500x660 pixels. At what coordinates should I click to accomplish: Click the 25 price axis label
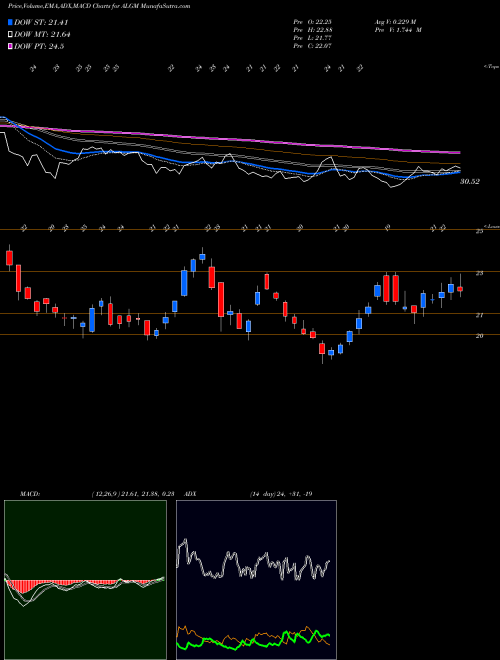(479, 231)
